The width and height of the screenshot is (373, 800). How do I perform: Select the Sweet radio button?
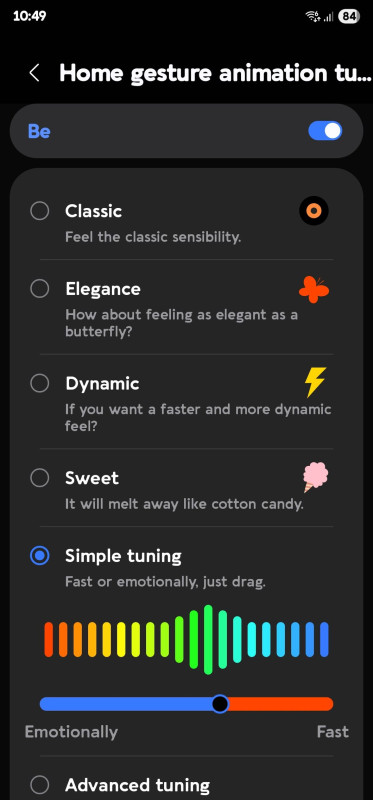(39, 478)
